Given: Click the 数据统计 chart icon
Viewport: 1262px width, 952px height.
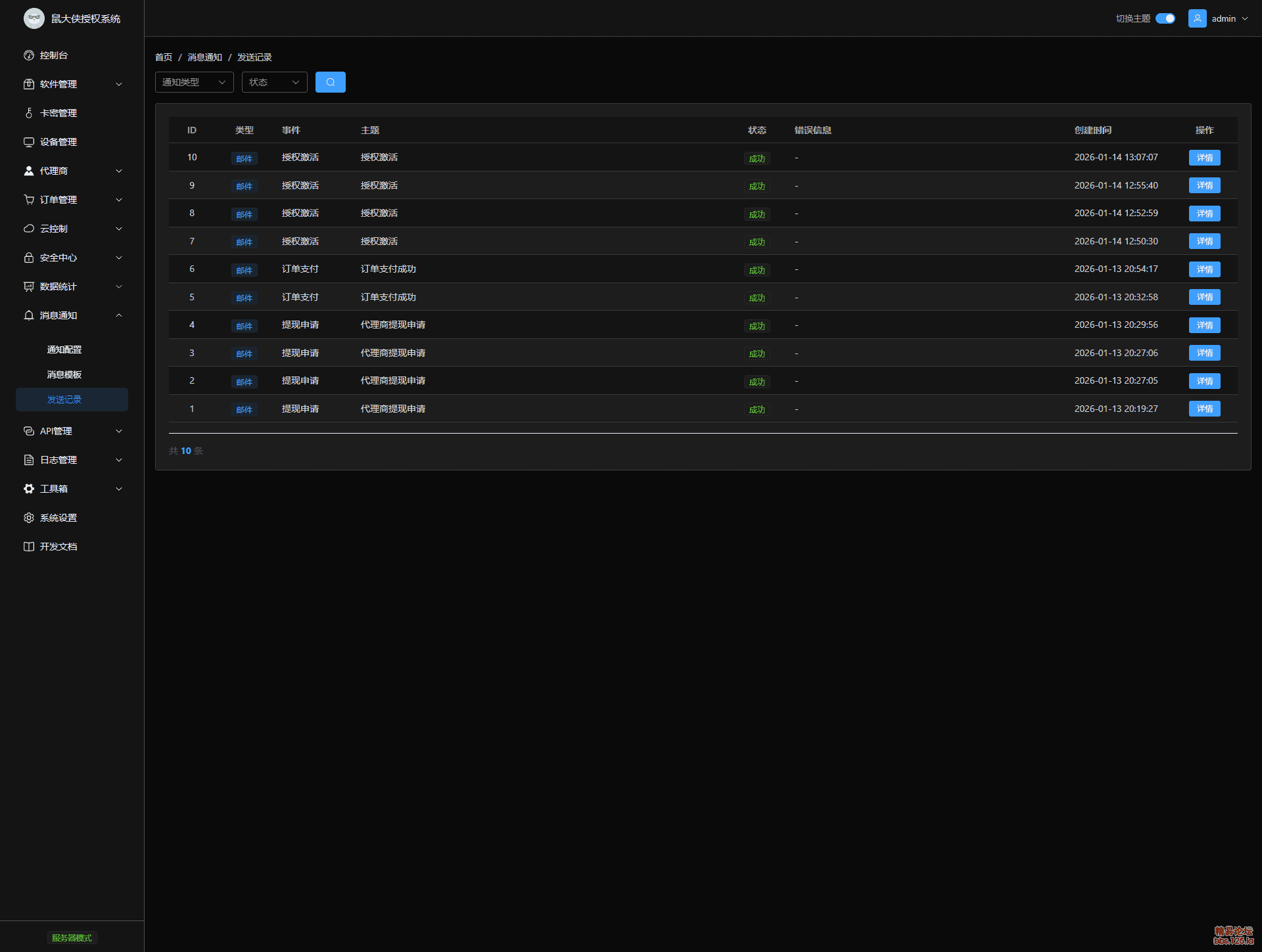Looking at the screenshot, I should (x=29, y=286).
